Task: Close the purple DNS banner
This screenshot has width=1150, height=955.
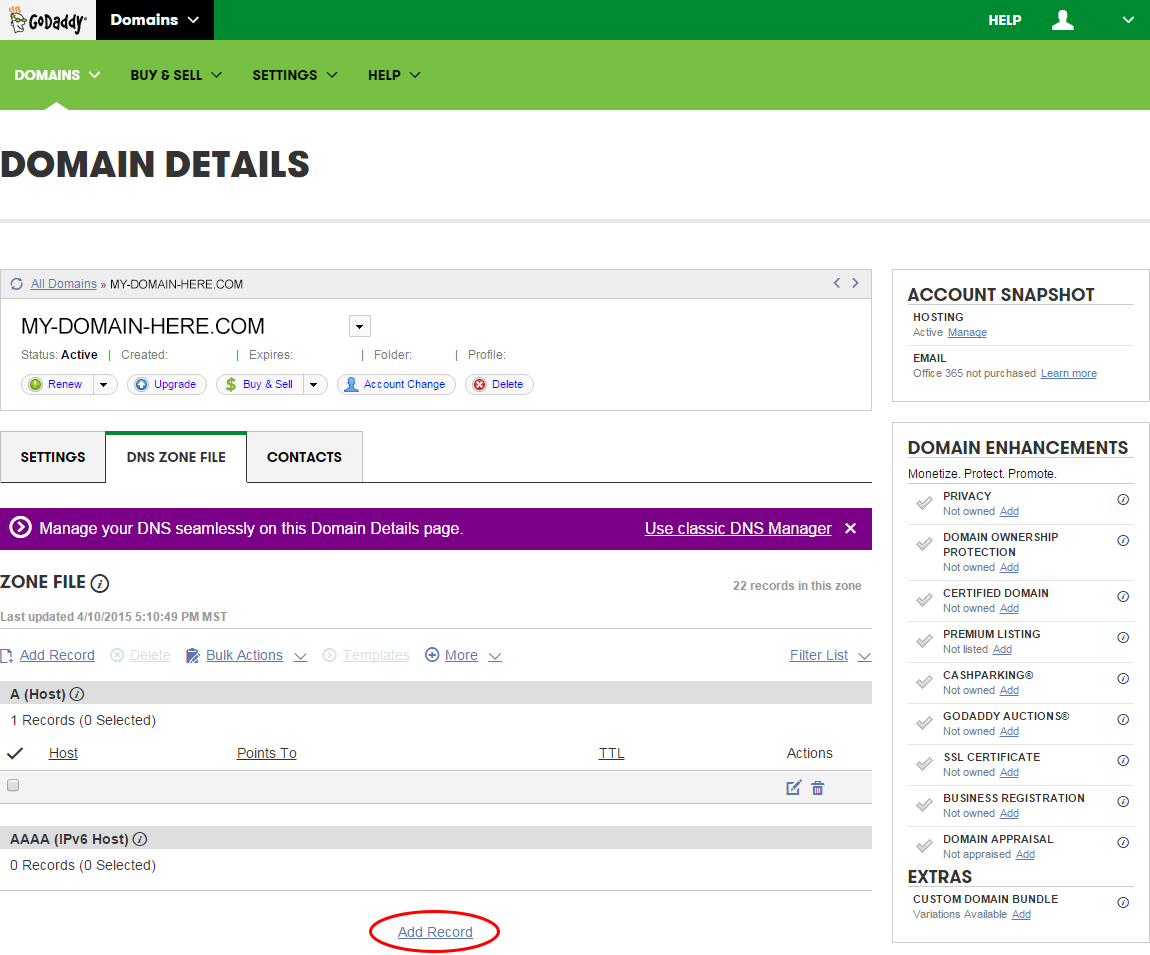Action: (x=851, y=528)
